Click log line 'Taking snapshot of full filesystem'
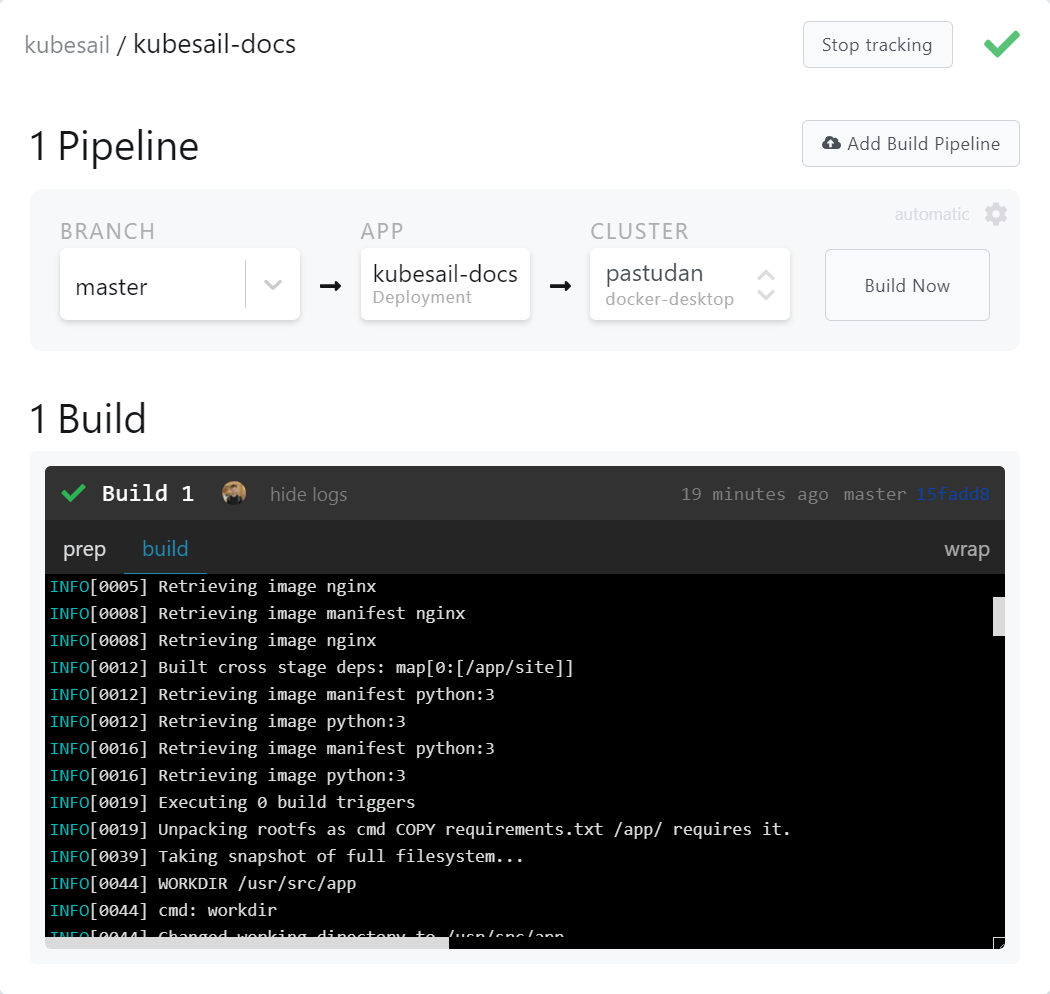The image size is (1050, 994). [287, 856]
